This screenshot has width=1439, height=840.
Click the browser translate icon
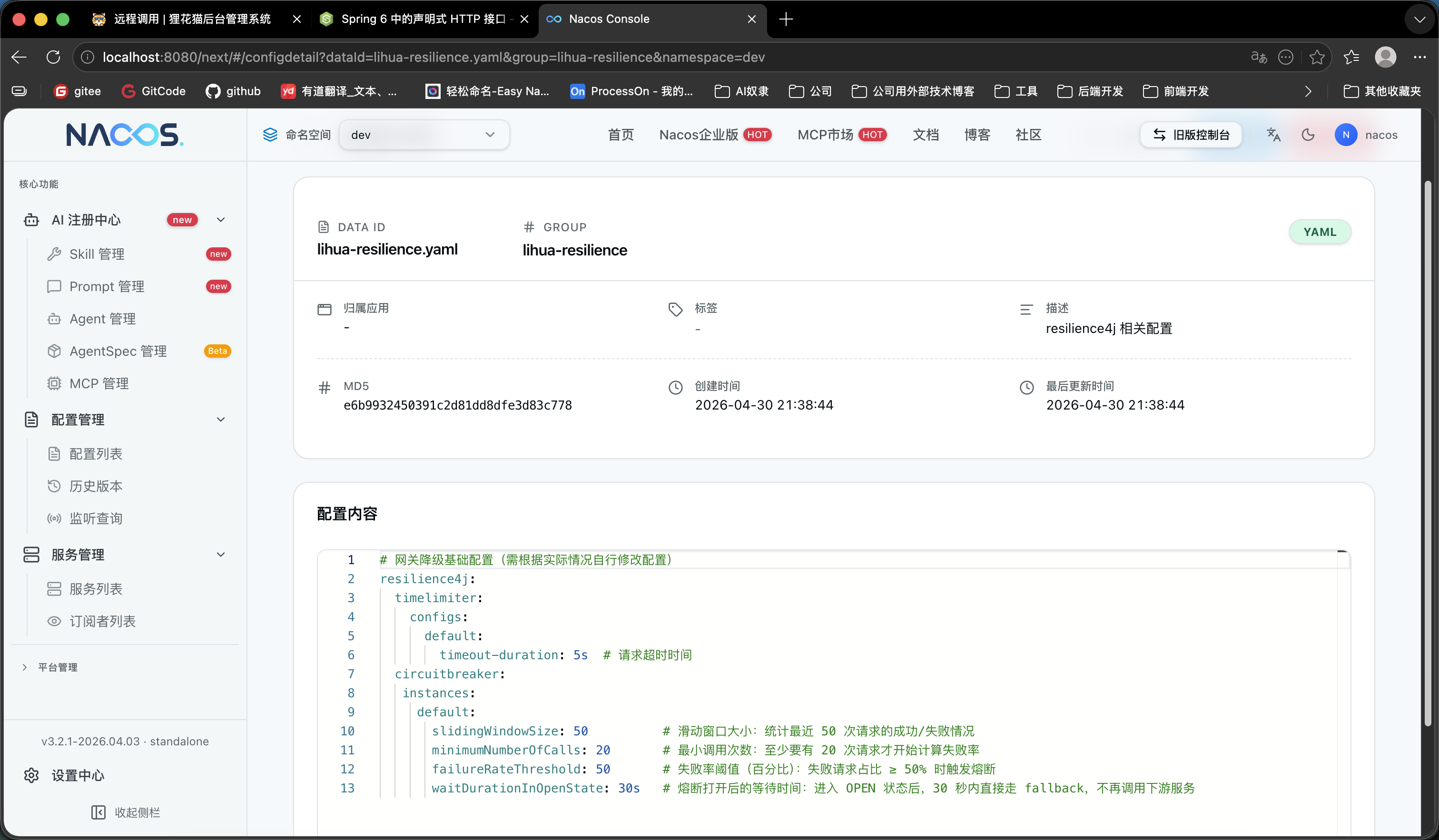pos(1259,57)
